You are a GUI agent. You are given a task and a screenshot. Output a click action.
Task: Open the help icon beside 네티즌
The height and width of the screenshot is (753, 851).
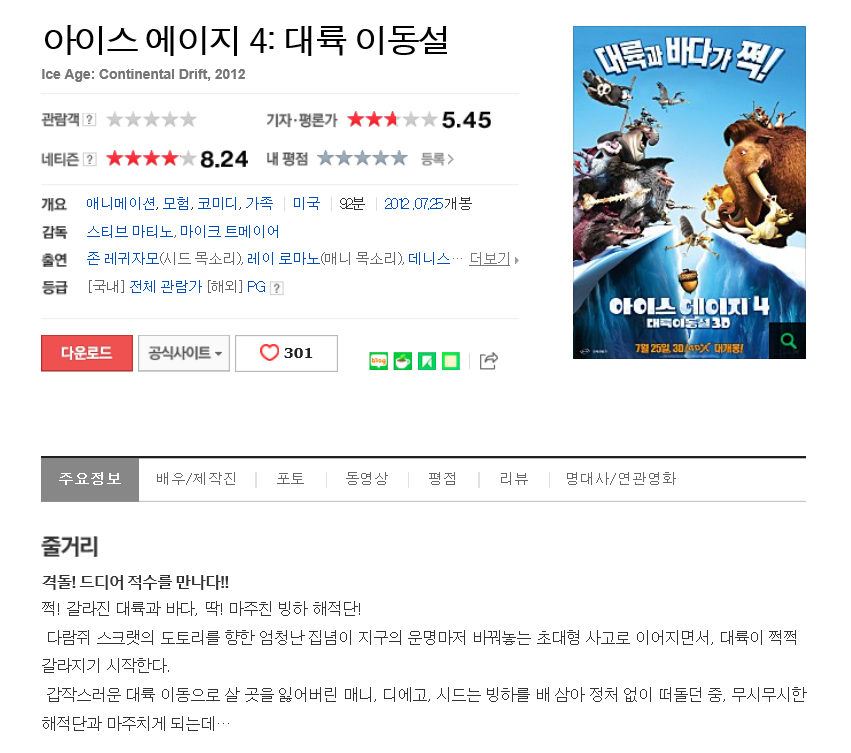tap(90, 159)
